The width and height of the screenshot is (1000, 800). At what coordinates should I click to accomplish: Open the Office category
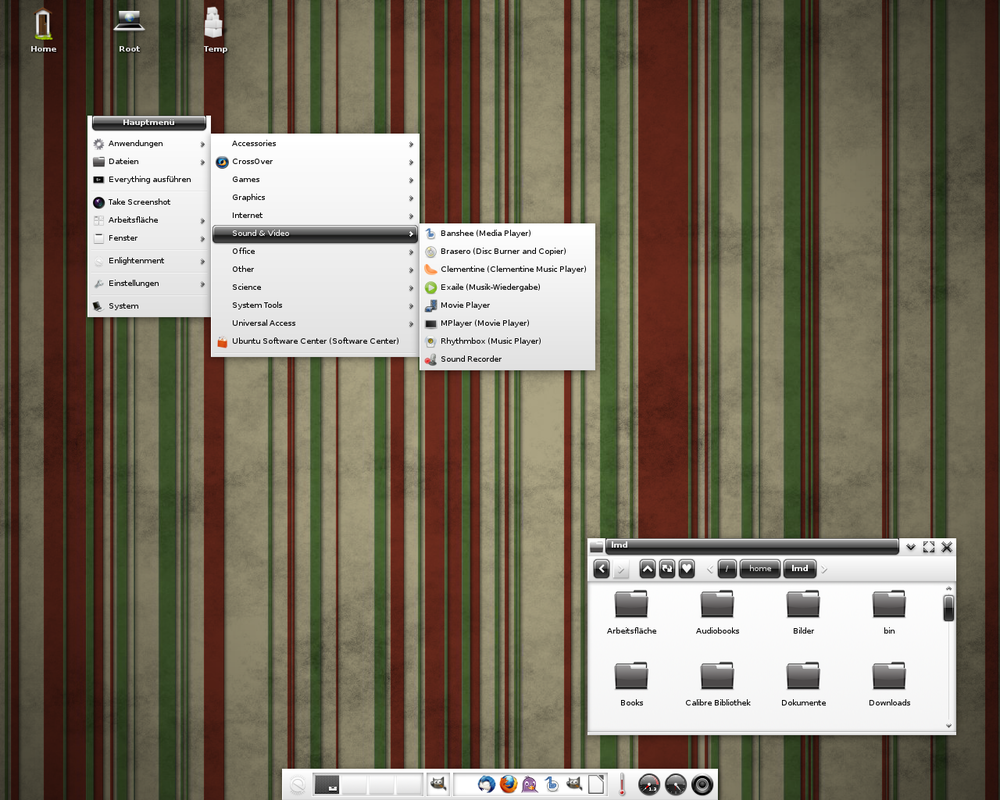tap(315, 251)
